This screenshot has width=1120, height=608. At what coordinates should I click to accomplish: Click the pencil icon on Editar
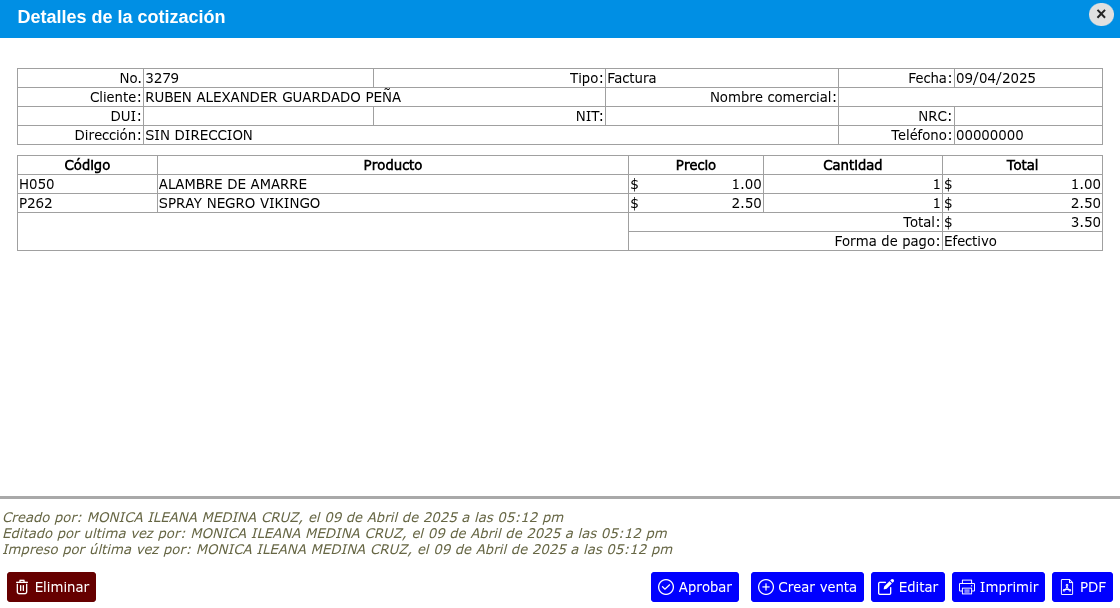886,587
